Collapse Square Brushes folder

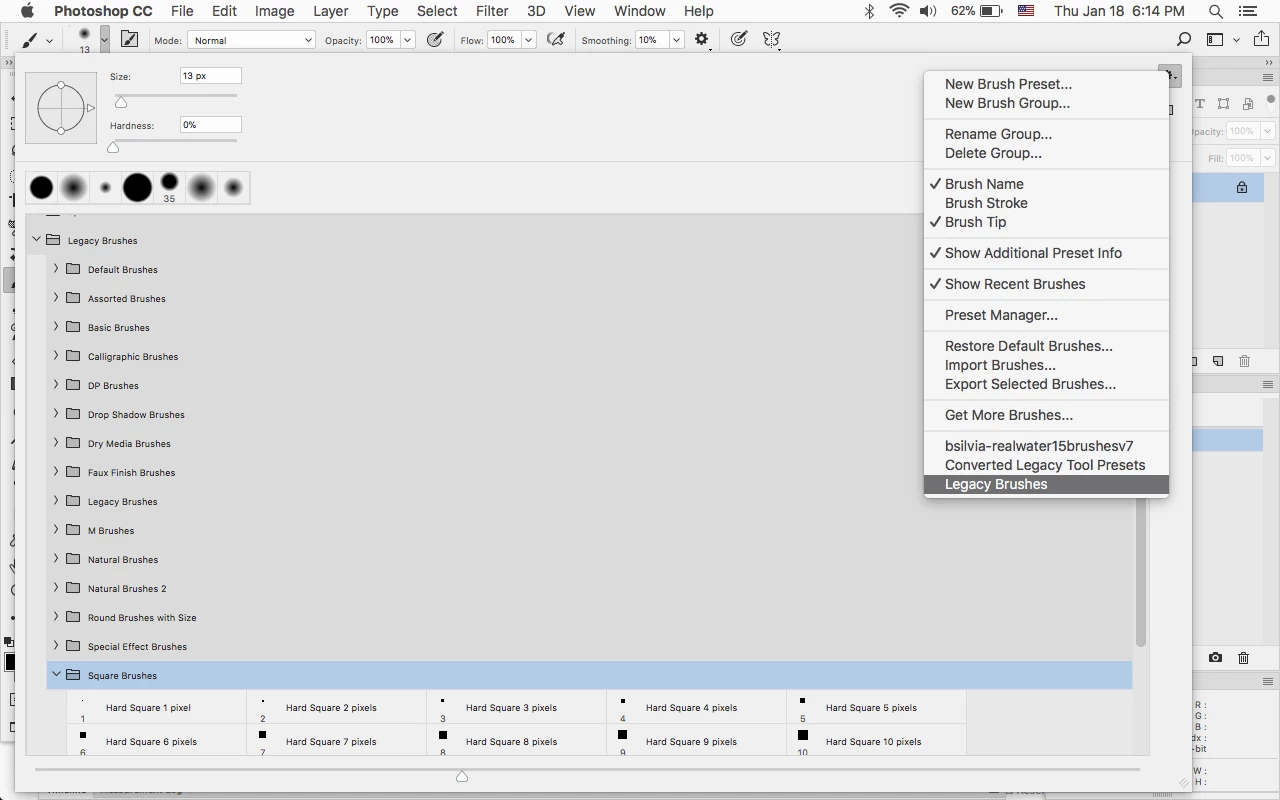point(56,675)
